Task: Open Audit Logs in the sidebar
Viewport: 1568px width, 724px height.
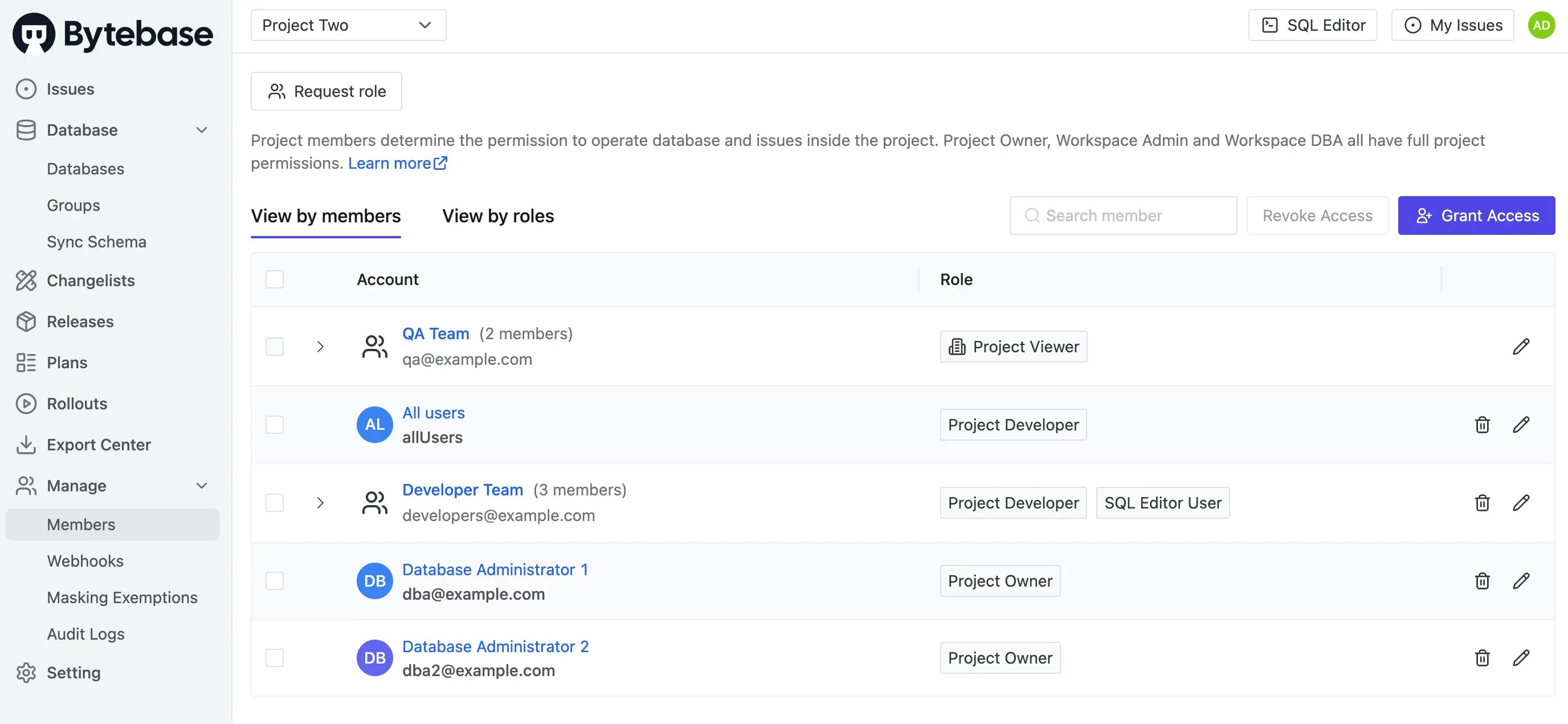Action: pyautogui.click(x=86, y=634)
